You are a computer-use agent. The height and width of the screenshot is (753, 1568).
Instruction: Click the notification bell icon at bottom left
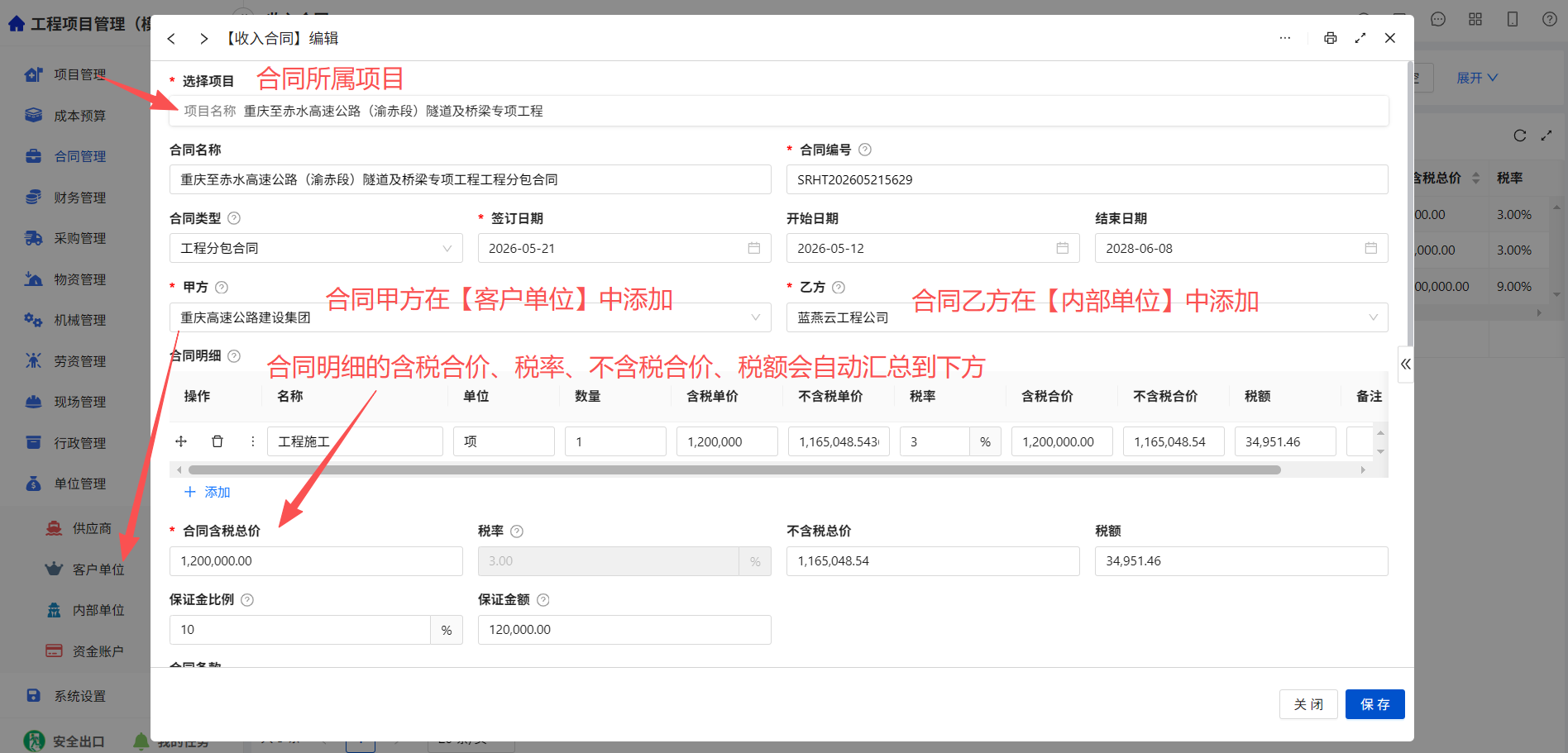pyautogui.click(x=141, y=741)
